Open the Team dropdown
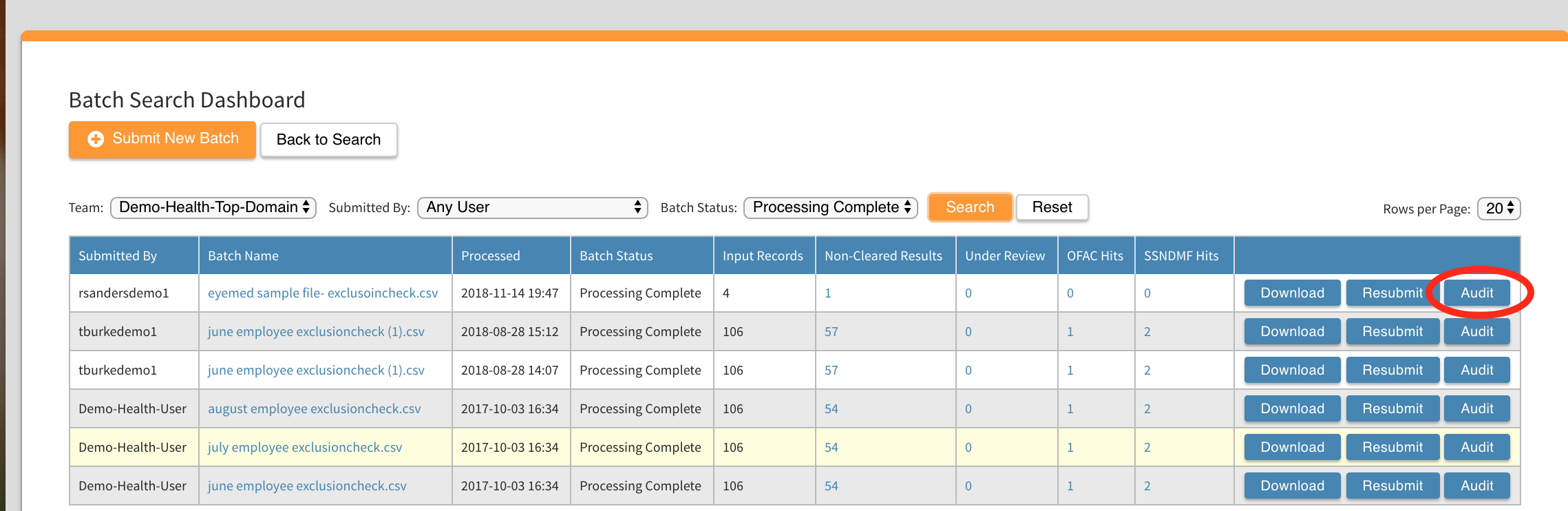Viewport: 1568px width, 511px height. [213, 207]
